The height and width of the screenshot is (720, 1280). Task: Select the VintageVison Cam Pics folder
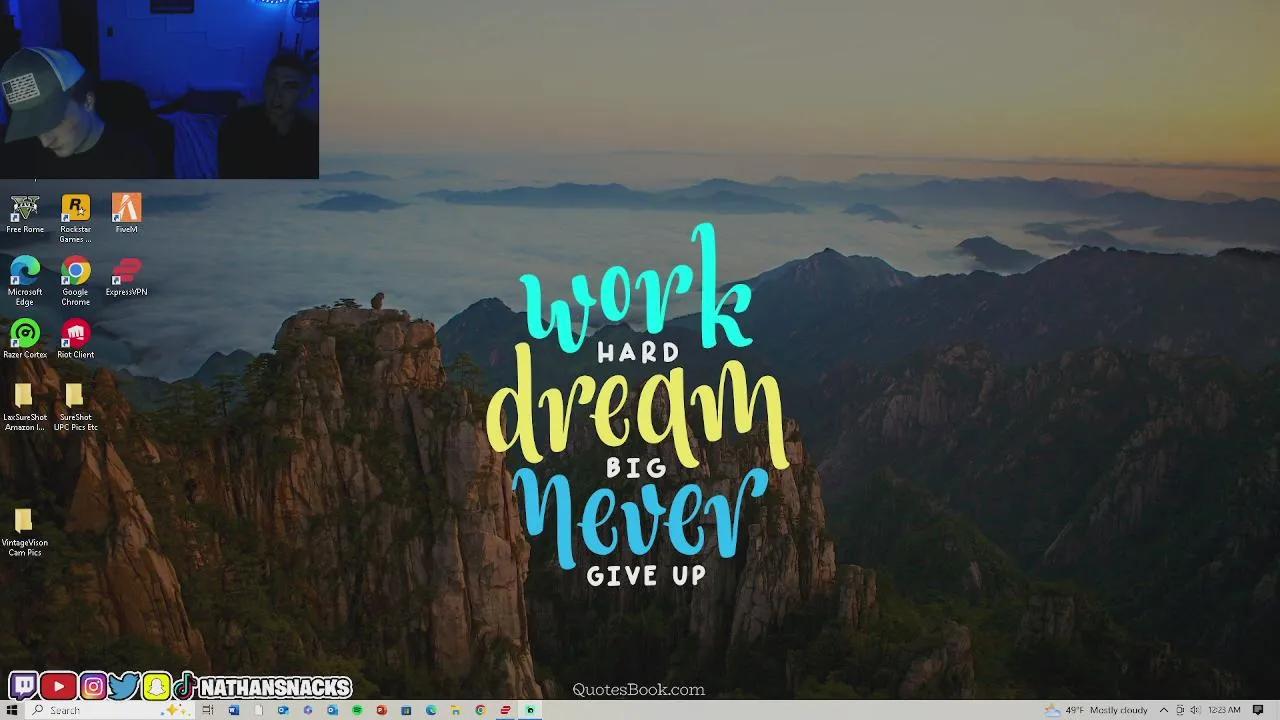[x=25, y=533]
